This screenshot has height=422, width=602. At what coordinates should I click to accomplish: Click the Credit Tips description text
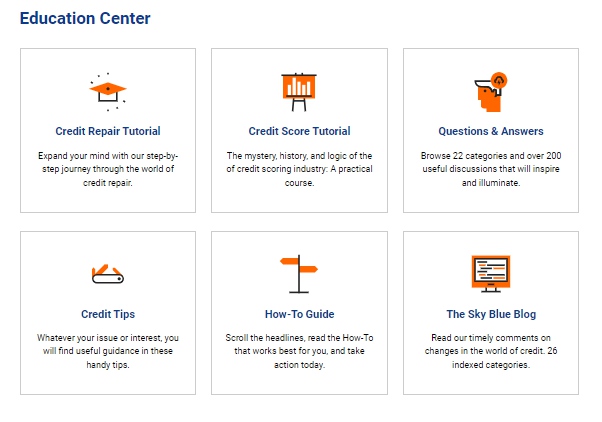[x=108, y=351]
